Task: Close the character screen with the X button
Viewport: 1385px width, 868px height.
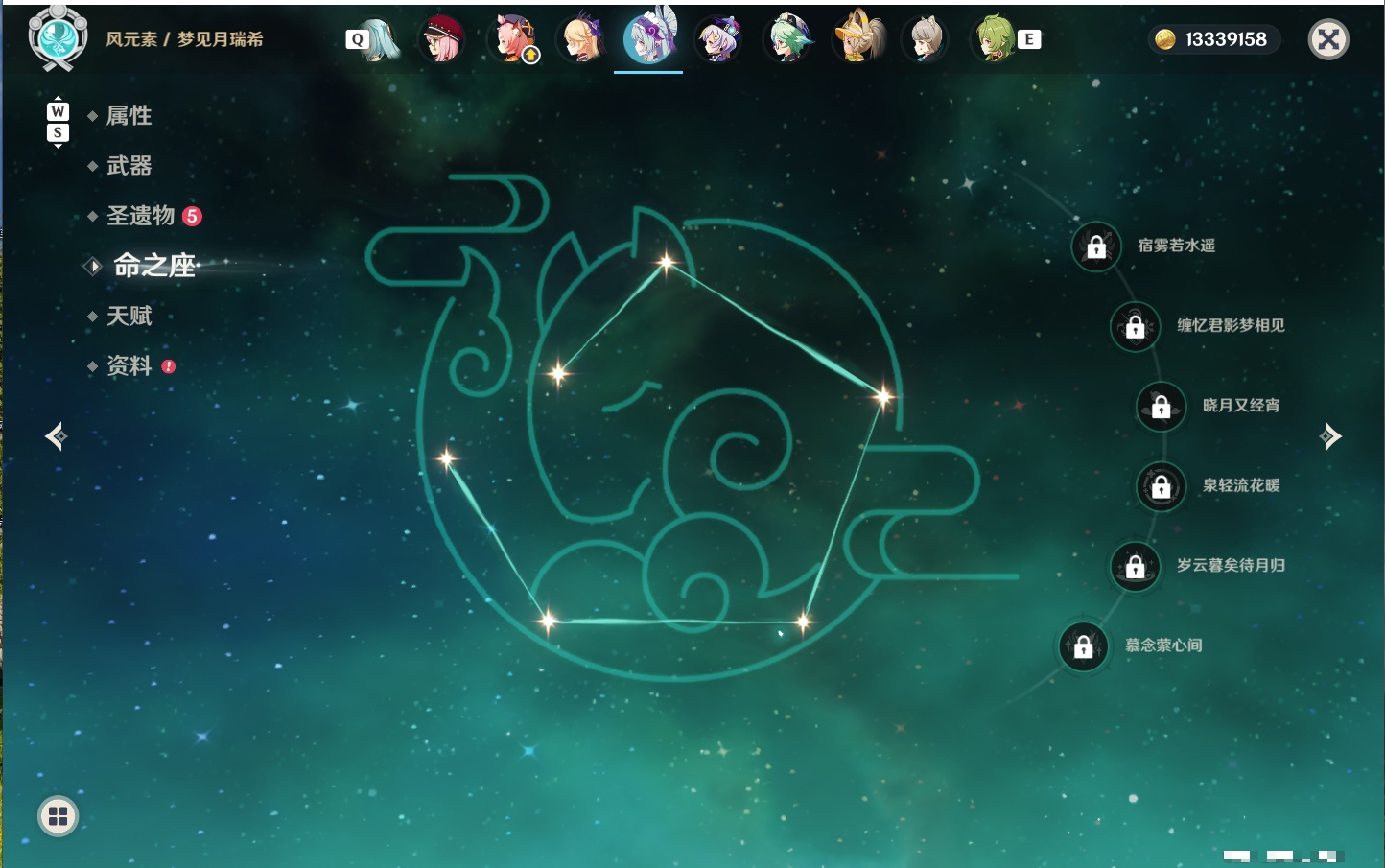Action: (1328, 39)
